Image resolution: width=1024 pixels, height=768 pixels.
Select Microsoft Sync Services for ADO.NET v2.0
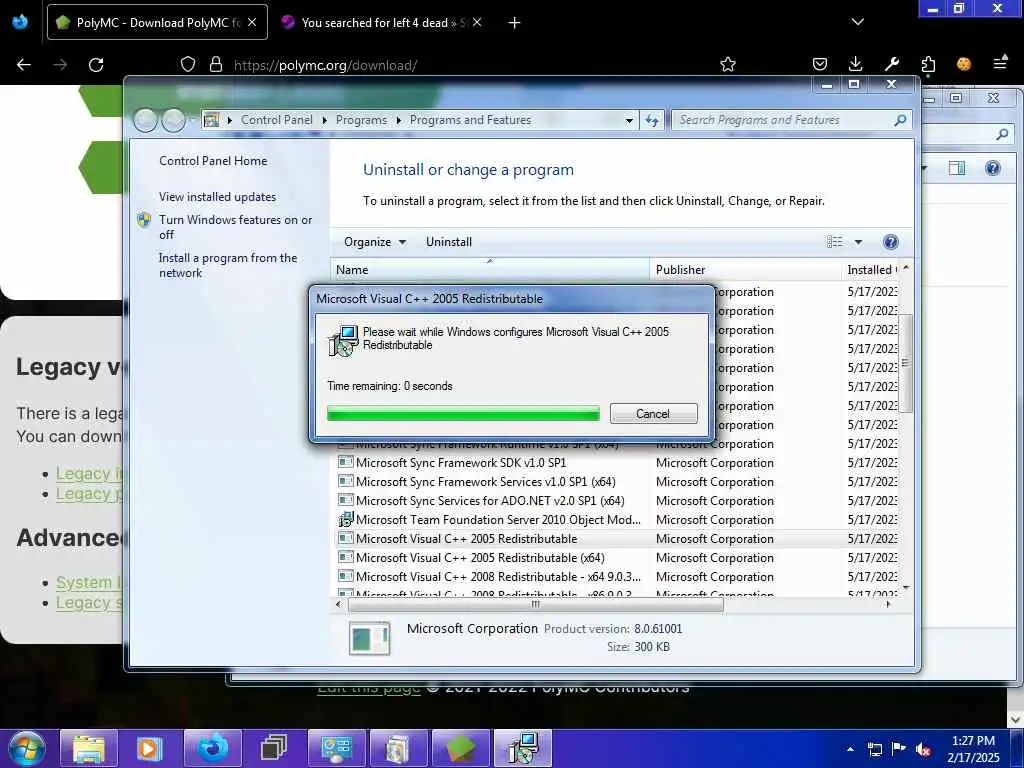tap(490, 500)
